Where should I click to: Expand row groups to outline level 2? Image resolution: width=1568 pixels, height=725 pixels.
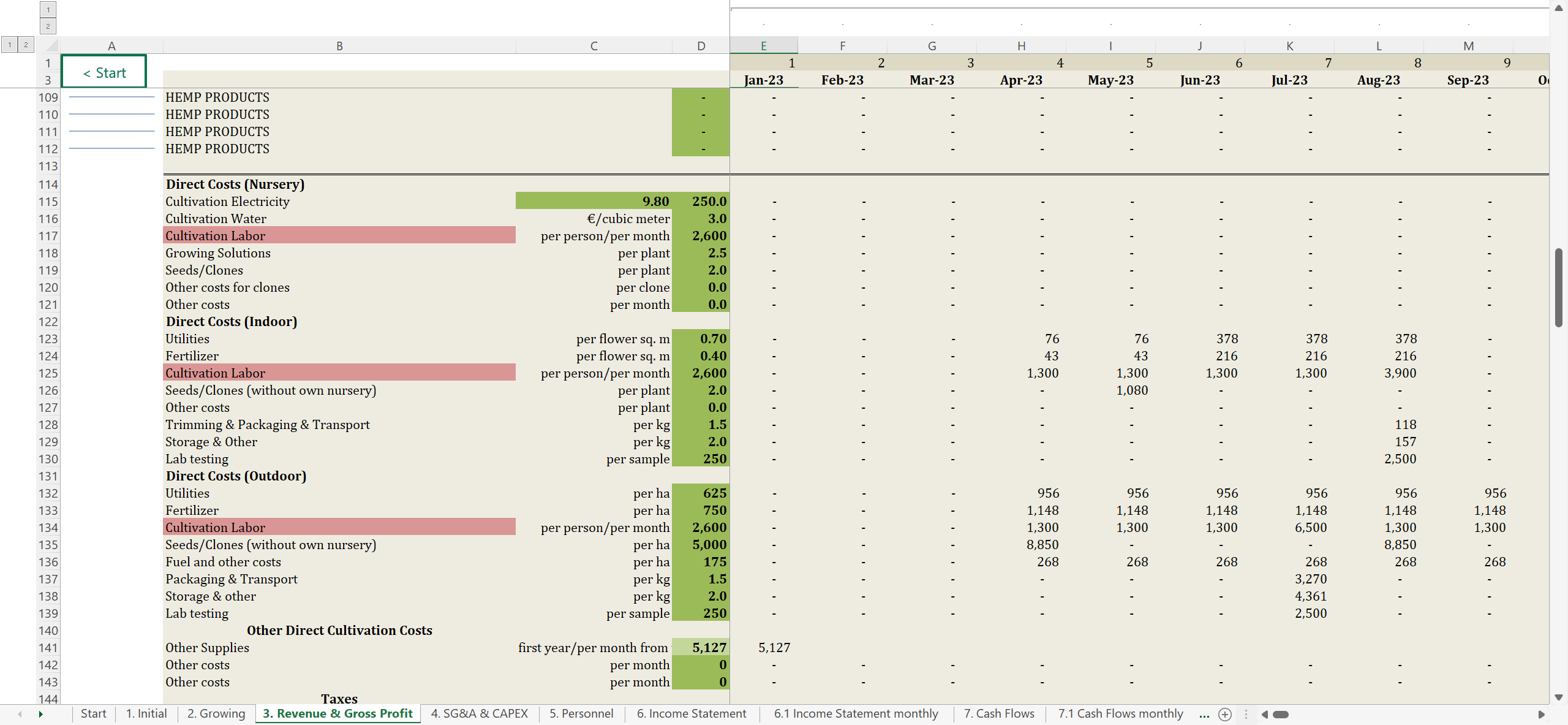[x=26, y=44]
